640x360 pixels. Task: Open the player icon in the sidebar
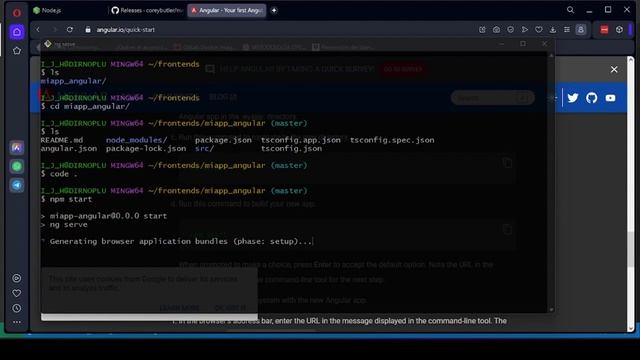pyautogui.click(x=17, y=278)
